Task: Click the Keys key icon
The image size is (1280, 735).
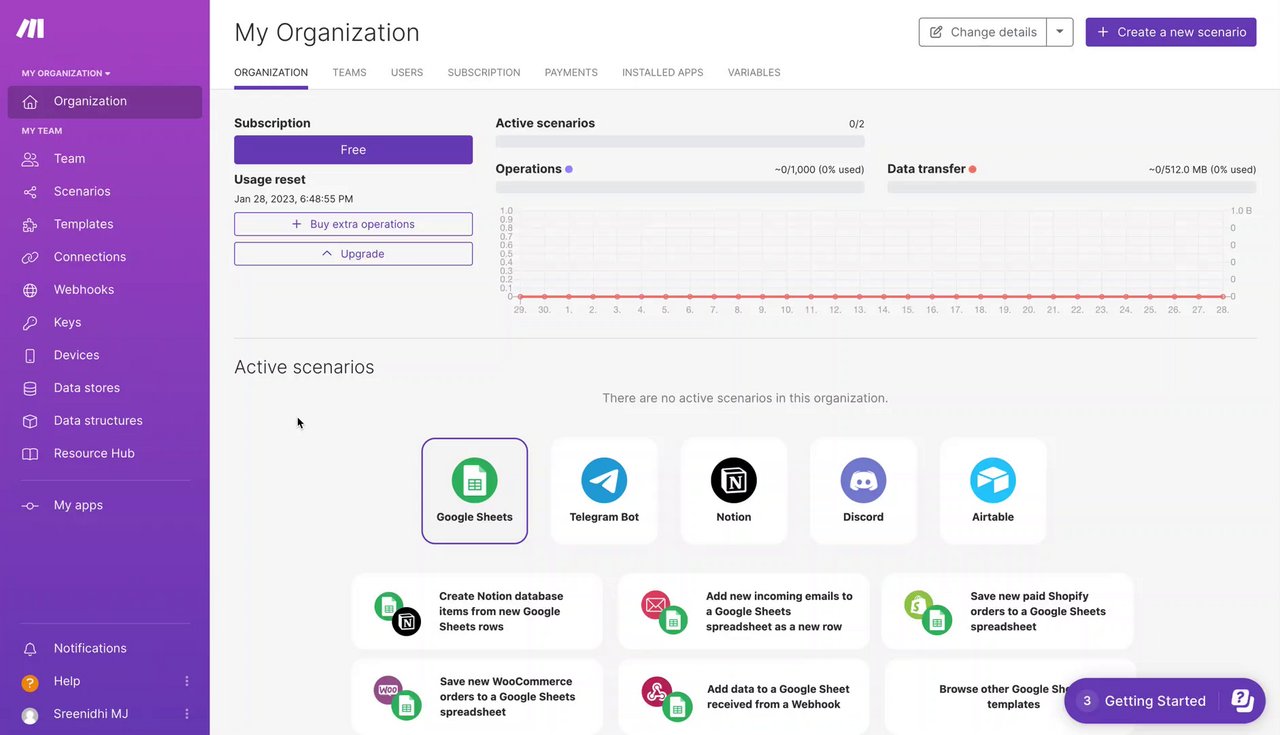Action: [30, 323]
